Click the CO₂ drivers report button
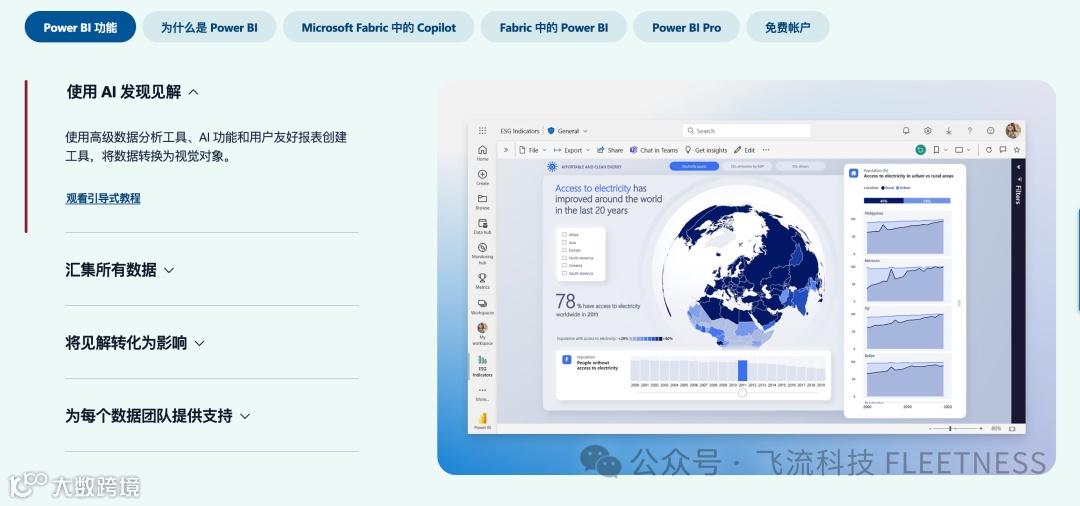Viewport: 1080px width, 506px height. click(x=800, y=167)
